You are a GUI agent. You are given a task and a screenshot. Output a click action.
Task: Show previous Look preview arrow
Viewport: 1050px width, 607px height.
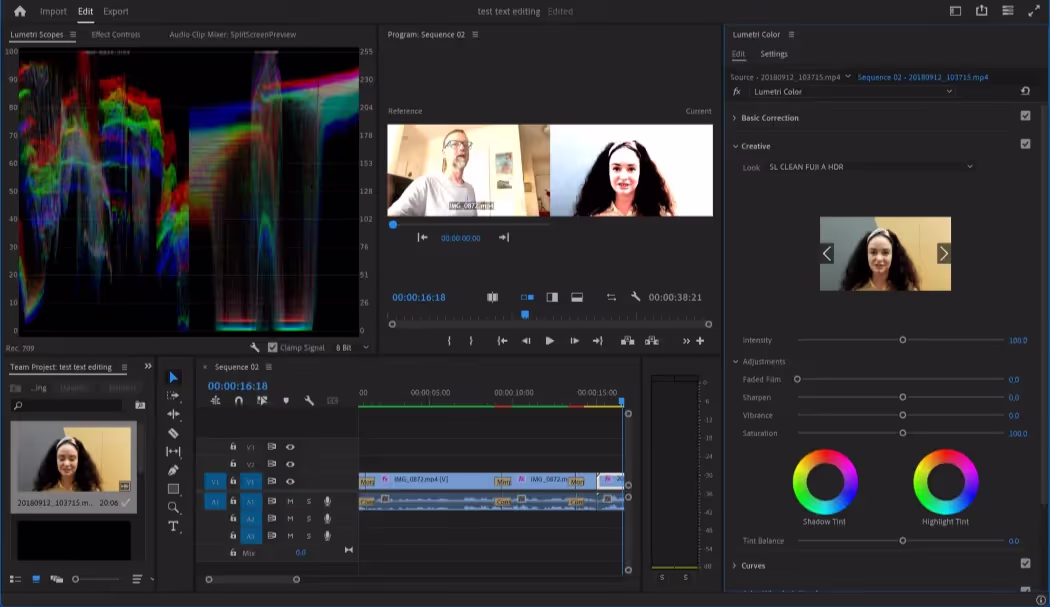click(827, 253)
